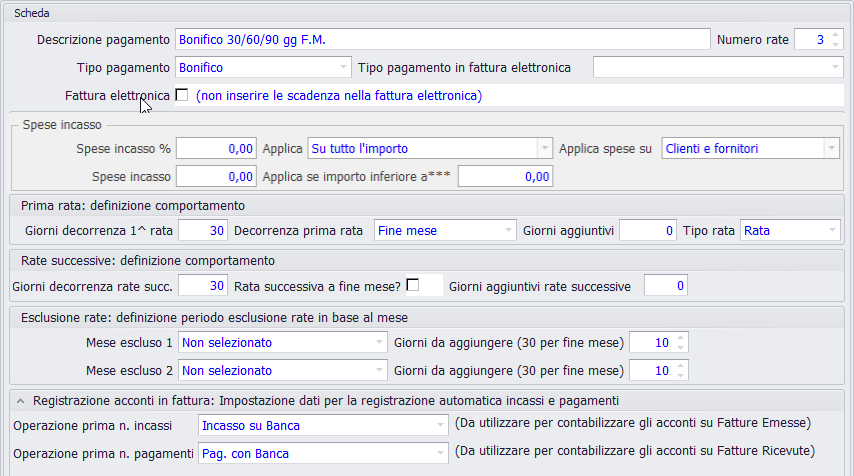Open the Tipo pagamento dropdown
Screen dimensions: 854x476
point(343,68)
